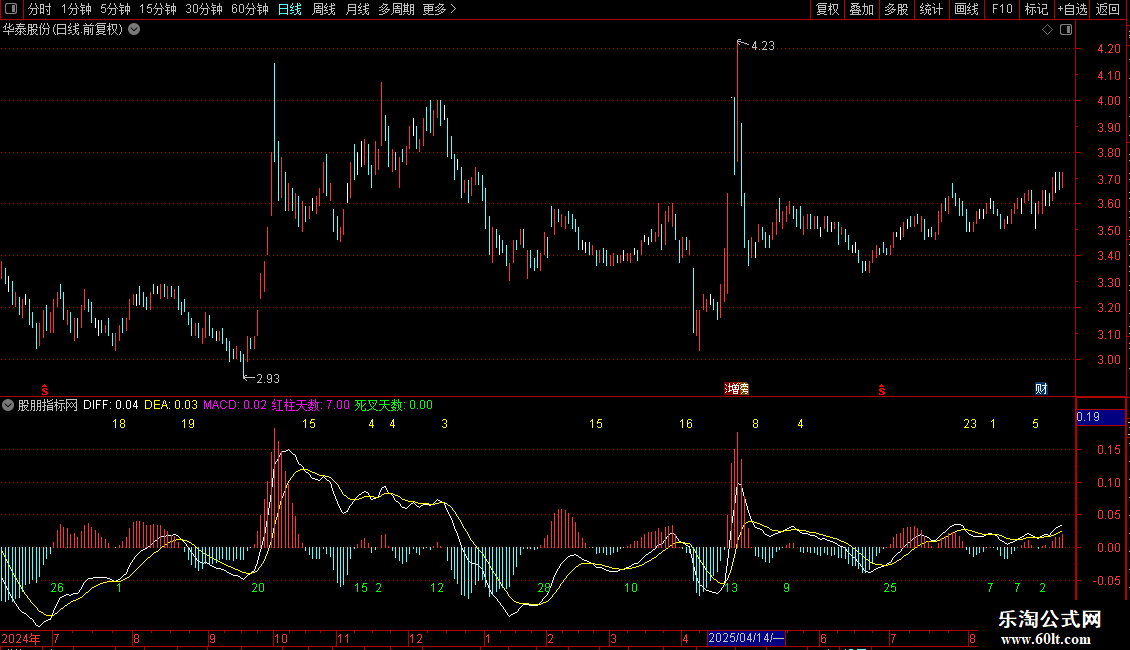Click the DIFF: 0.04 readout
Image resolution: width=1130 pixels, height=650 pixels.
pos(110,405)
